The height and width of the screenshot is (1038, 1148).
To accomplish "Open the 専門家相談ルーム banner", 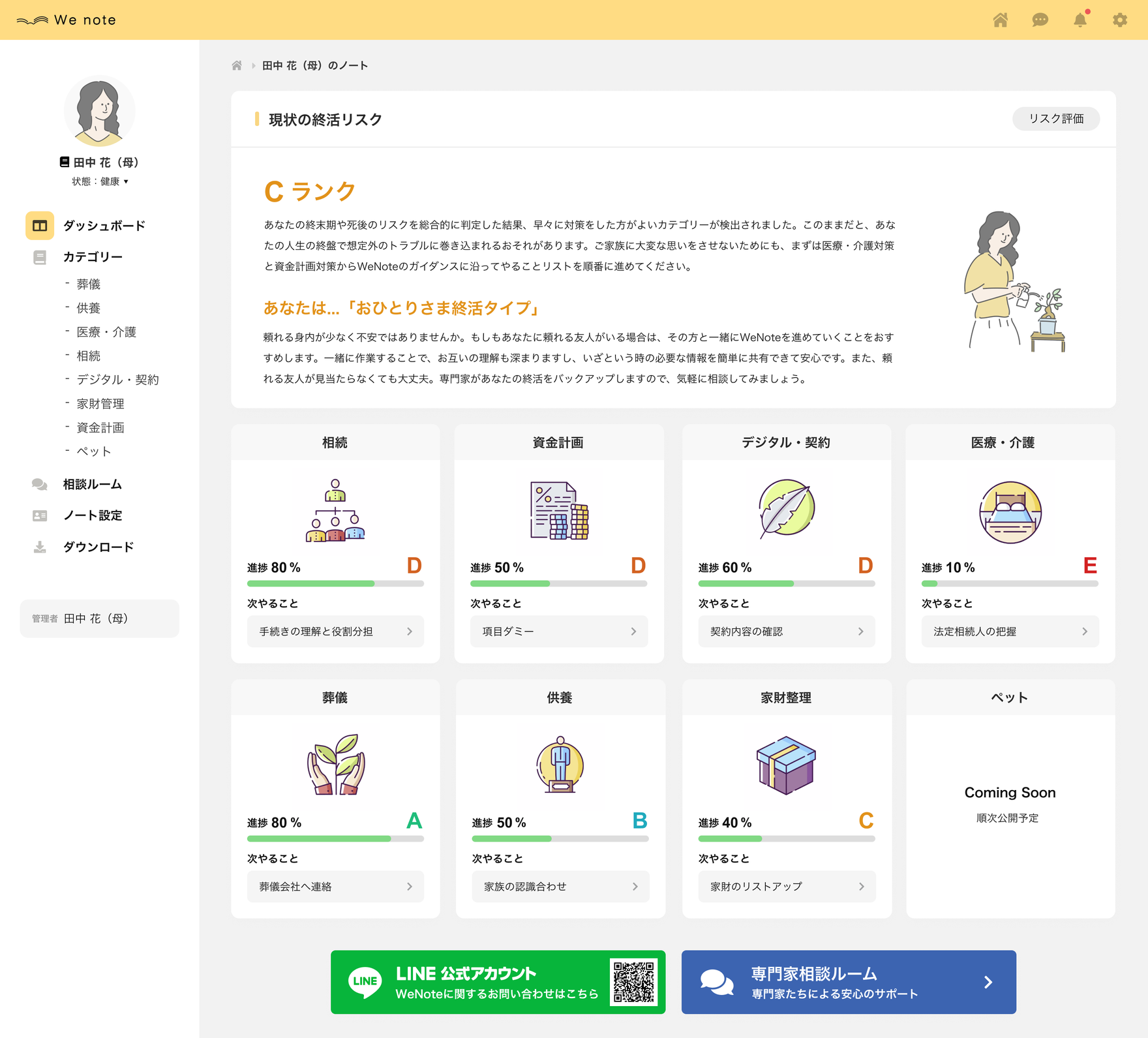I will pos(848,982).
